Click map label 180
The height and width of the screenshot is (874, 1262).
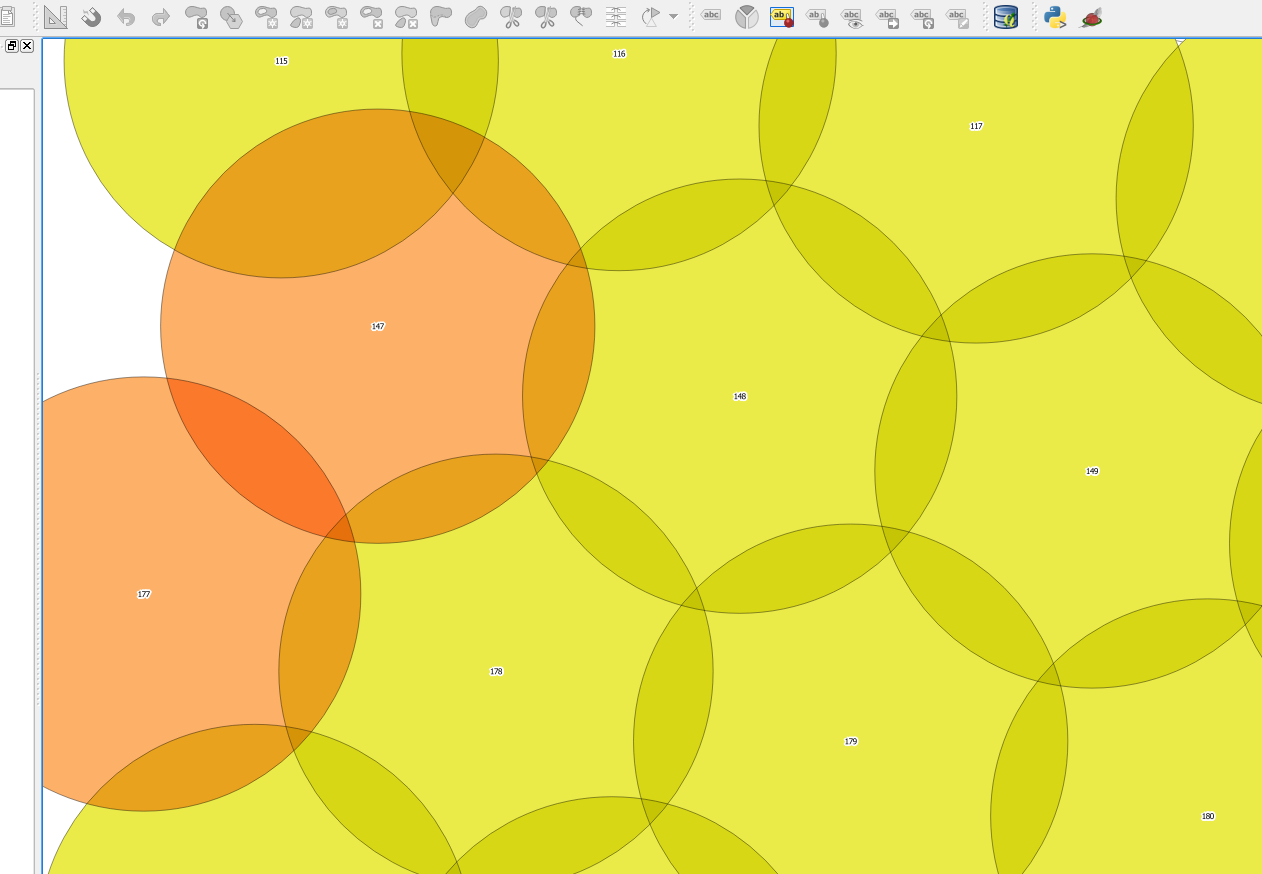click(1208, 817)
